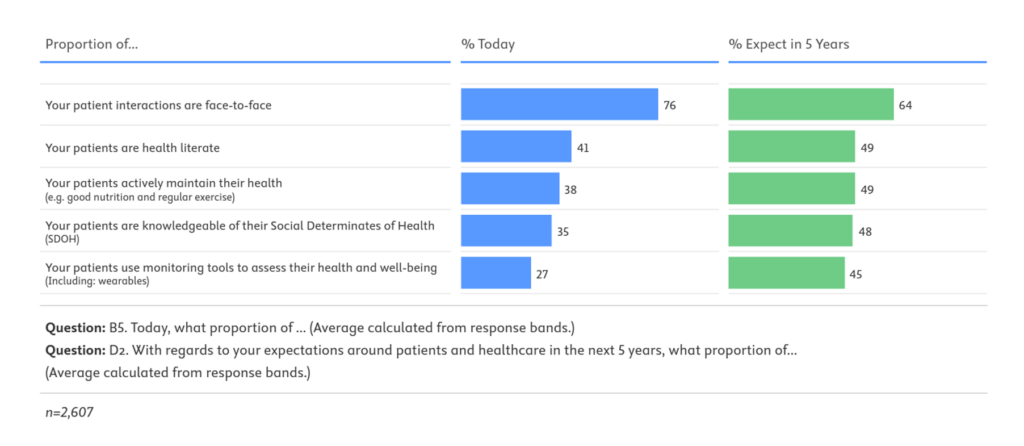
Task: Click the green face-to-face bar showing 64
Action: pyautogui.click(x=811, y=104)
